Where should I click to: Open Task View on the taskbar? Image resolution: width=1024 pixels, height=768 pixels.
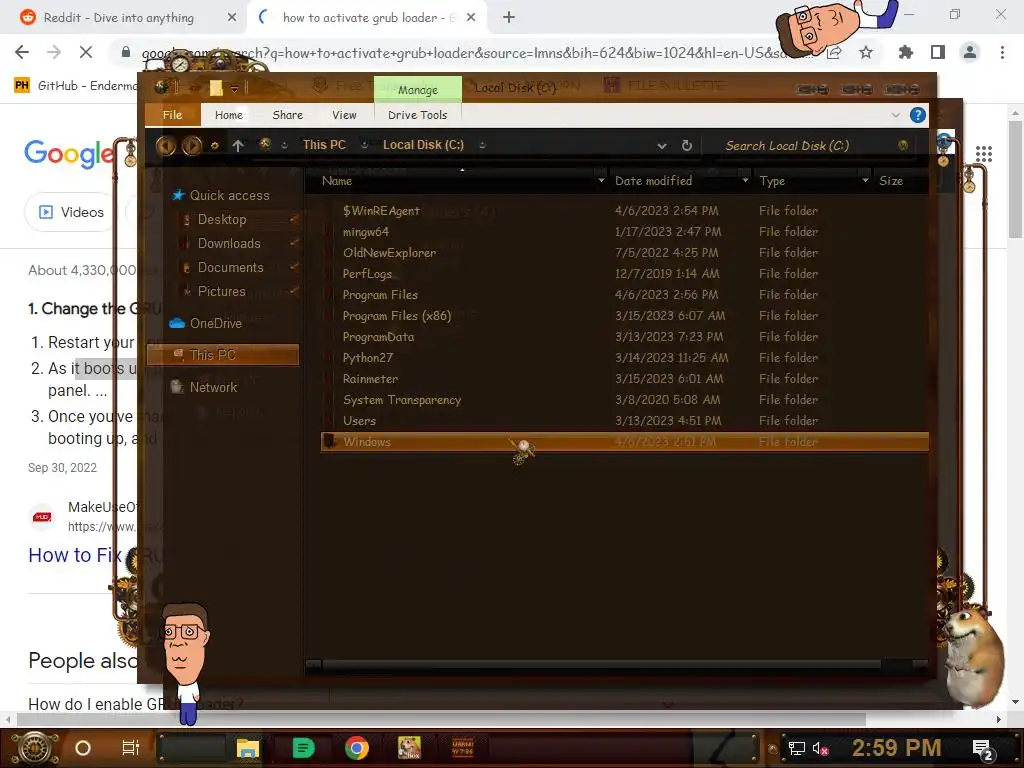[131, 748]
